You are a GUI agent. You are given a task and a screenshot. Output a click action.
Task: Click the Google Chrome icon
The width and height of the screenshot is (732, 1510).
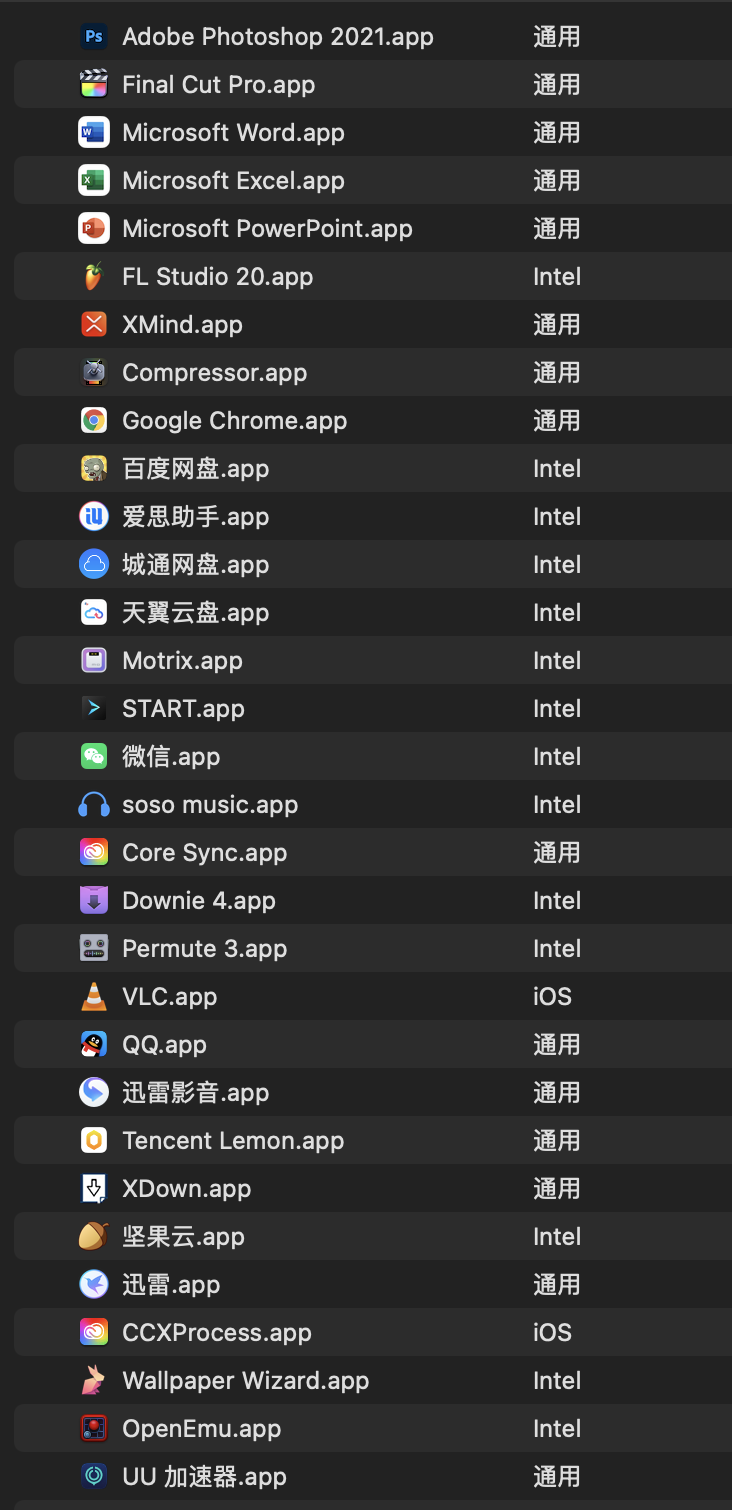click(93, 421)
